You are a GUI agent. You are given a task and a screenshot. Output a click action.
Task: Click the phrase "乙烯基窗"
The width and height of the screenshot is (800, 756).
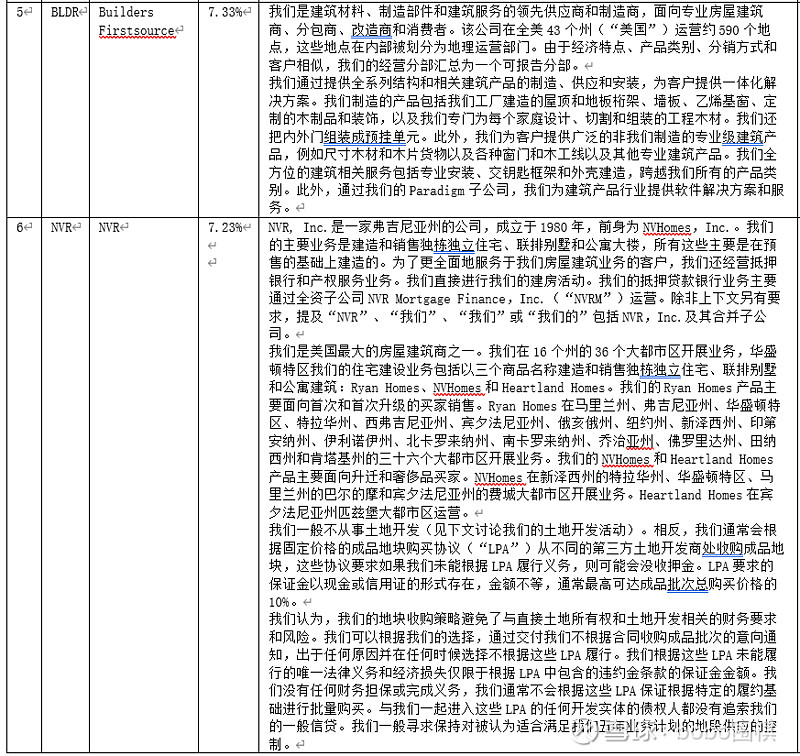(721, 102)
